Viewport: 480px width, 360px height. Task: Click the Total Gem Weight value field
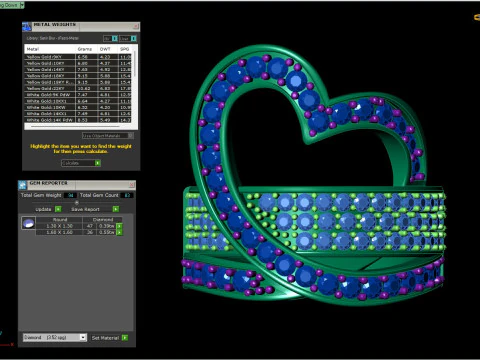click(70, 195)
